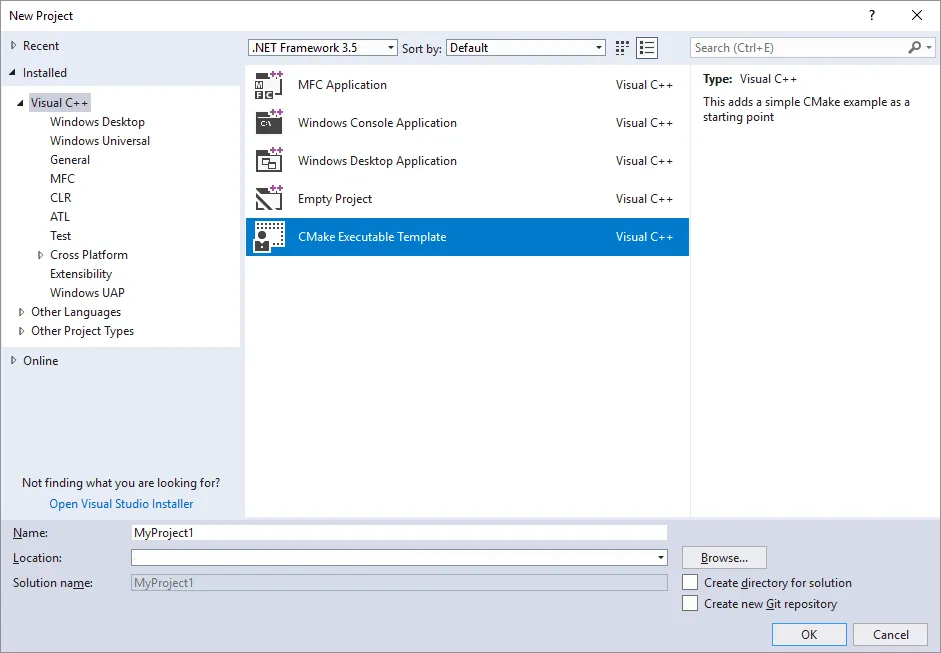Expand the Other Project Types node
Image resolution: width=941 pixels, height=653 pixels.
point(21,331)
